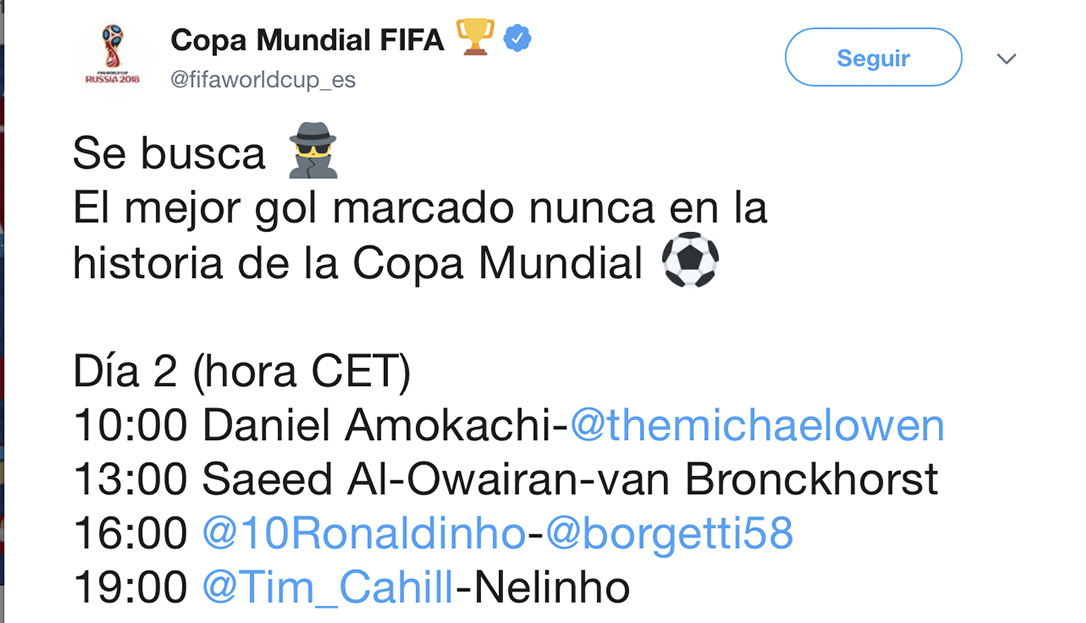Open the @Tim_Cahill mention

tap(328, 588)
